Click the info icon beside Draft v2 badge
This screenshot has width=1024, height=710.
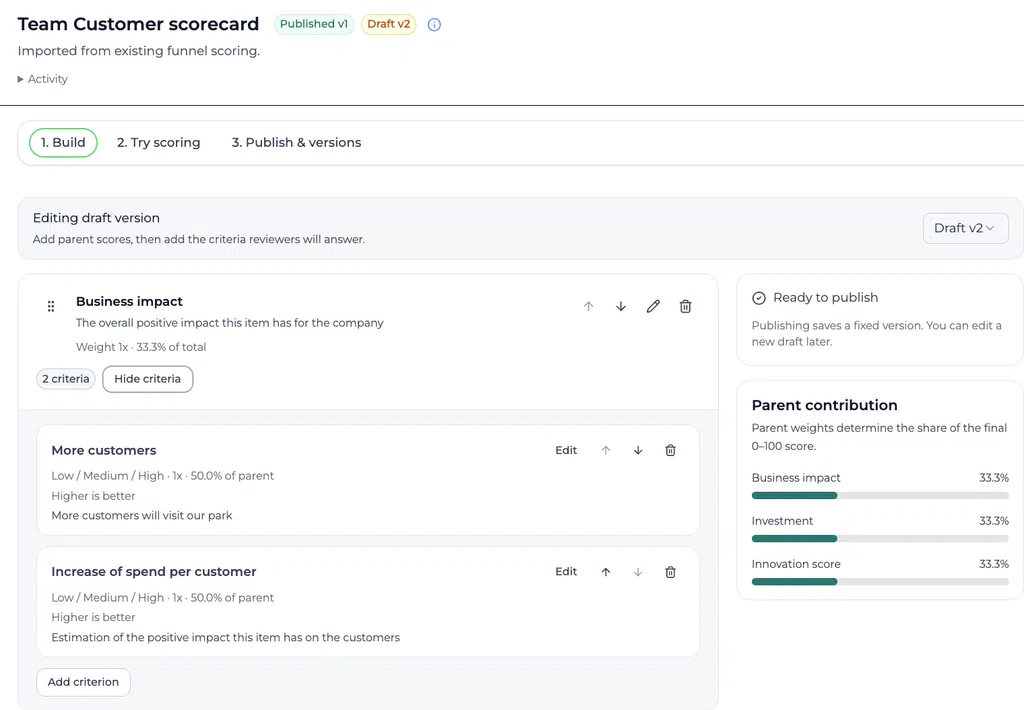[x=434, y=25]
